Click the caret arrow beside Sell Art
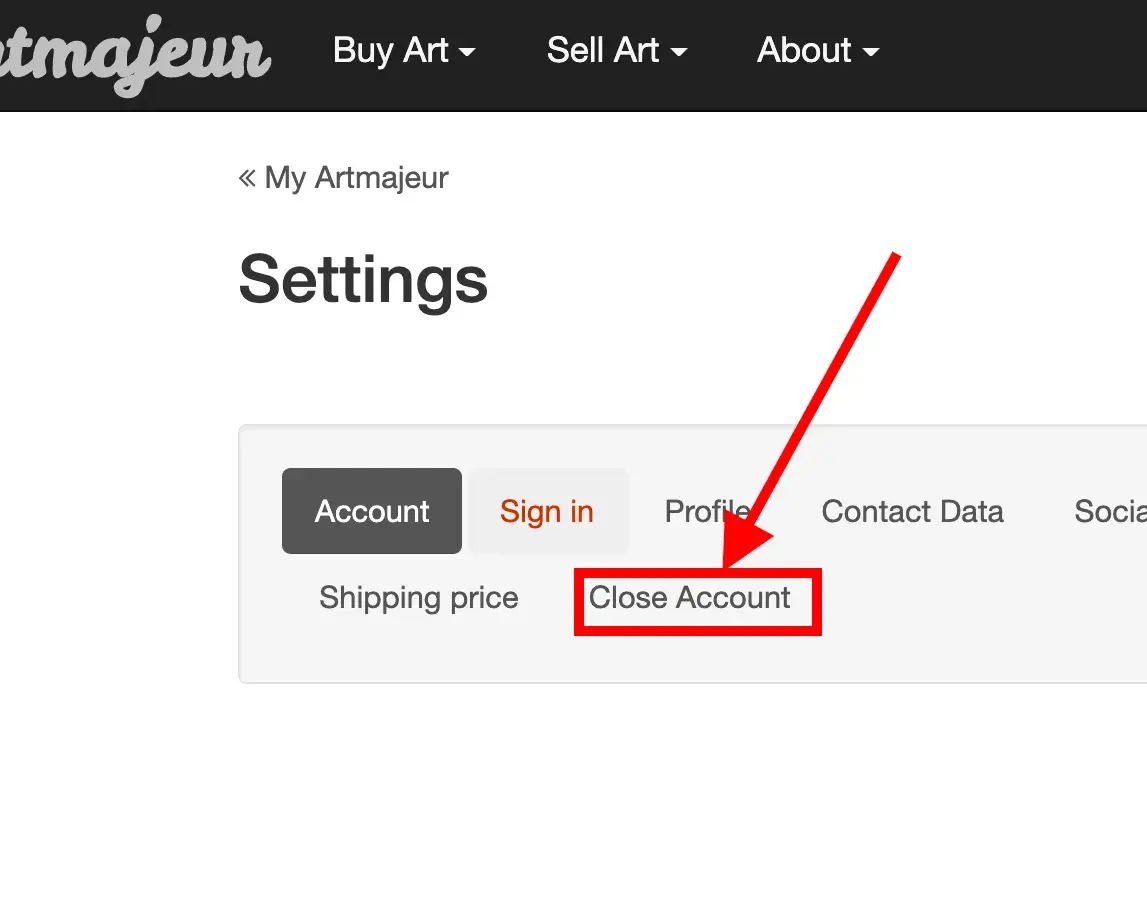 [679, 53]
